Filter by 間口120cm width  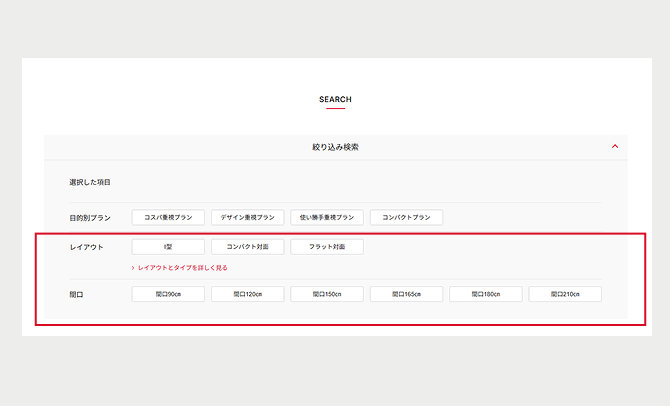pyautogui.click(x=247, y=294)
